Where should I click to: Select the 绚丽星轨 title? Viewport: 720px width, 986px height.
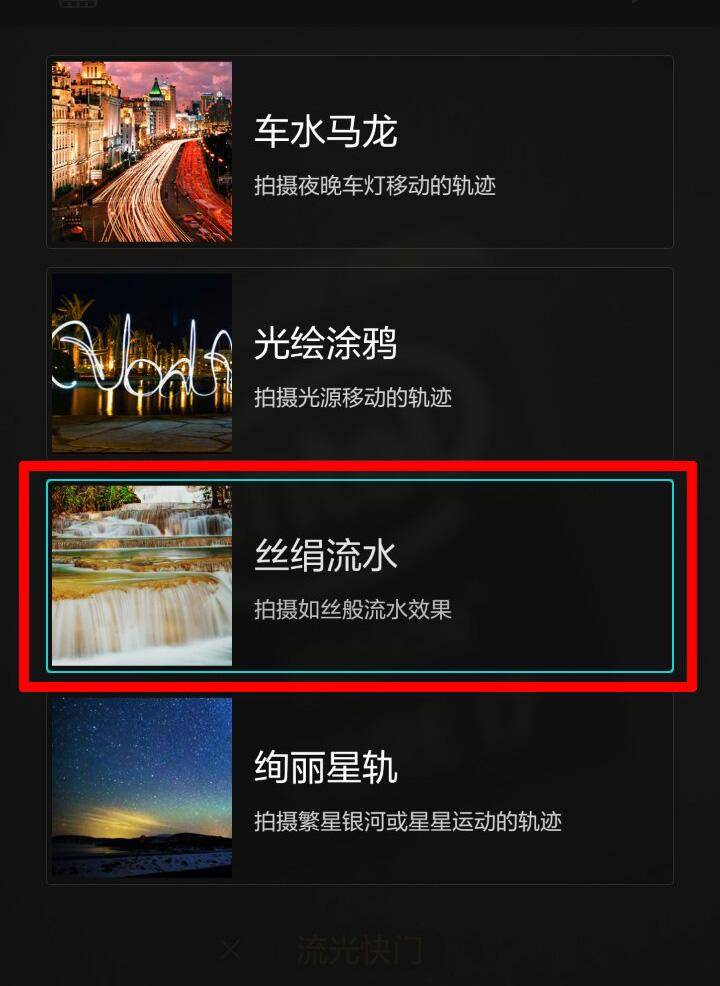coord(326,767)
